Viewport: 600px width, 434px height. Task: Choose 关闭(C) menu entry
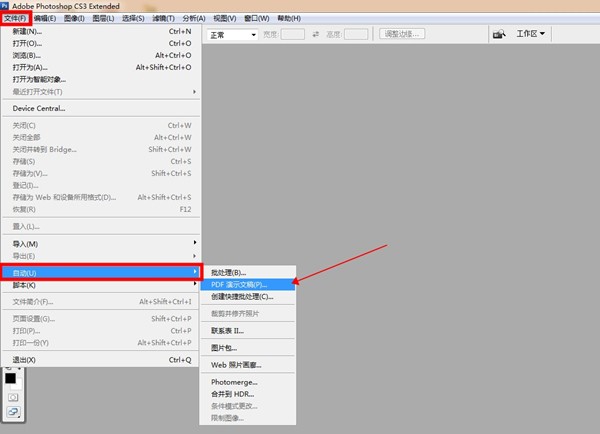pyautogui.click(x=101, y=126)
